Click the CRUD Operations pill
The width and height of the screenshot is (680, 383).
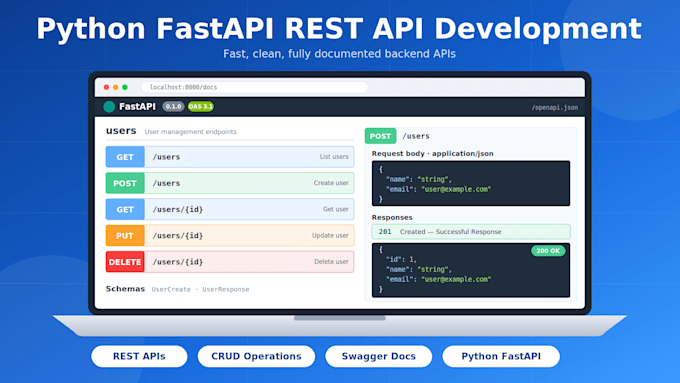[x=256, y=356]
